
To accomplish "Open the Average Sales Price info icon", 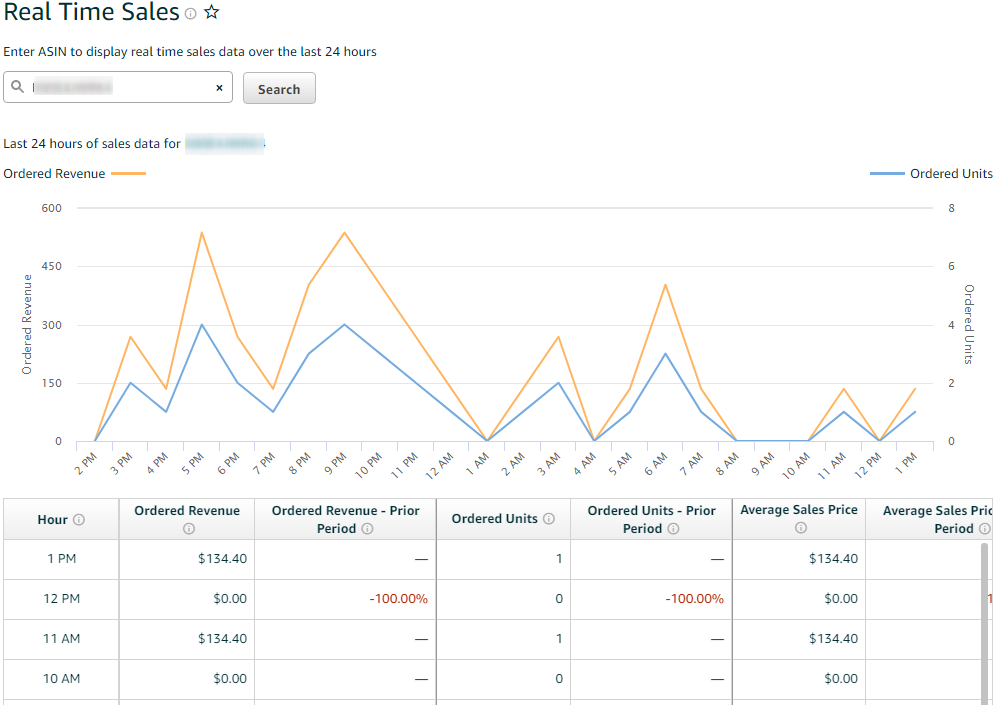I will (799, 529).
